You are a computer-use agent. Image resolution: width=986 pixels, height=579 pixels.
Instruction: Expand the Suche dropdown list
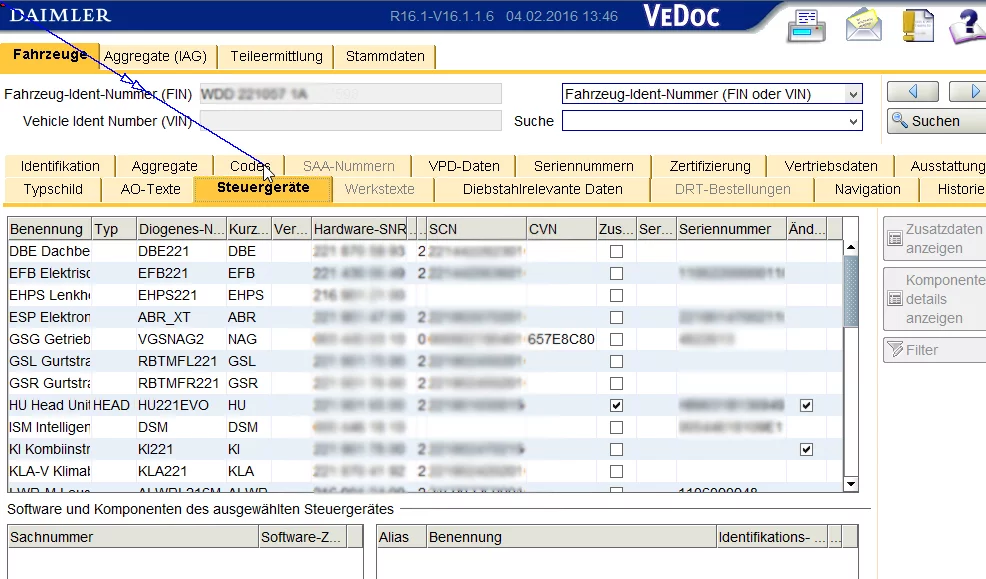pos(853,121)
